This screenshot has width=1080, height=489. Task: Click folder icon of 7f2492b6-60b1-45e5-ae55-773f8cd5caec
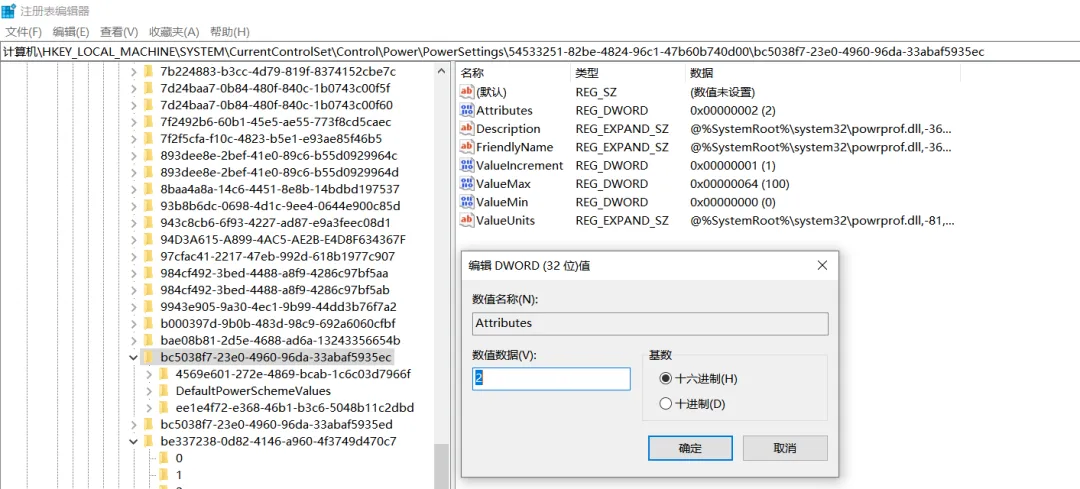[148, 122]
